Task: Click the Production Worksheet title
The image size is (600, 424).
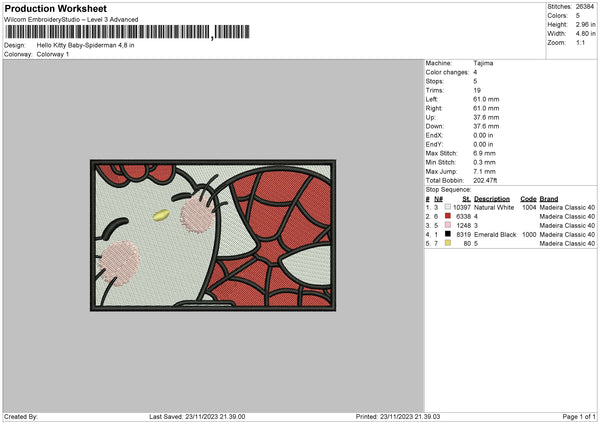Action: click(x=55, y=8)
